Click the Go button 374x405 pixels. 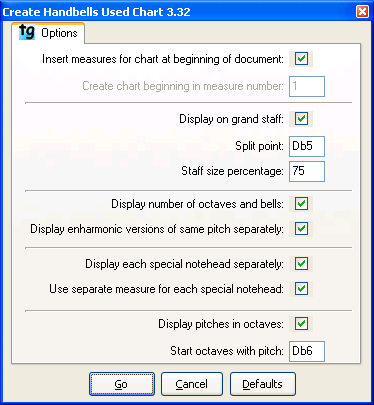[122, 384]
